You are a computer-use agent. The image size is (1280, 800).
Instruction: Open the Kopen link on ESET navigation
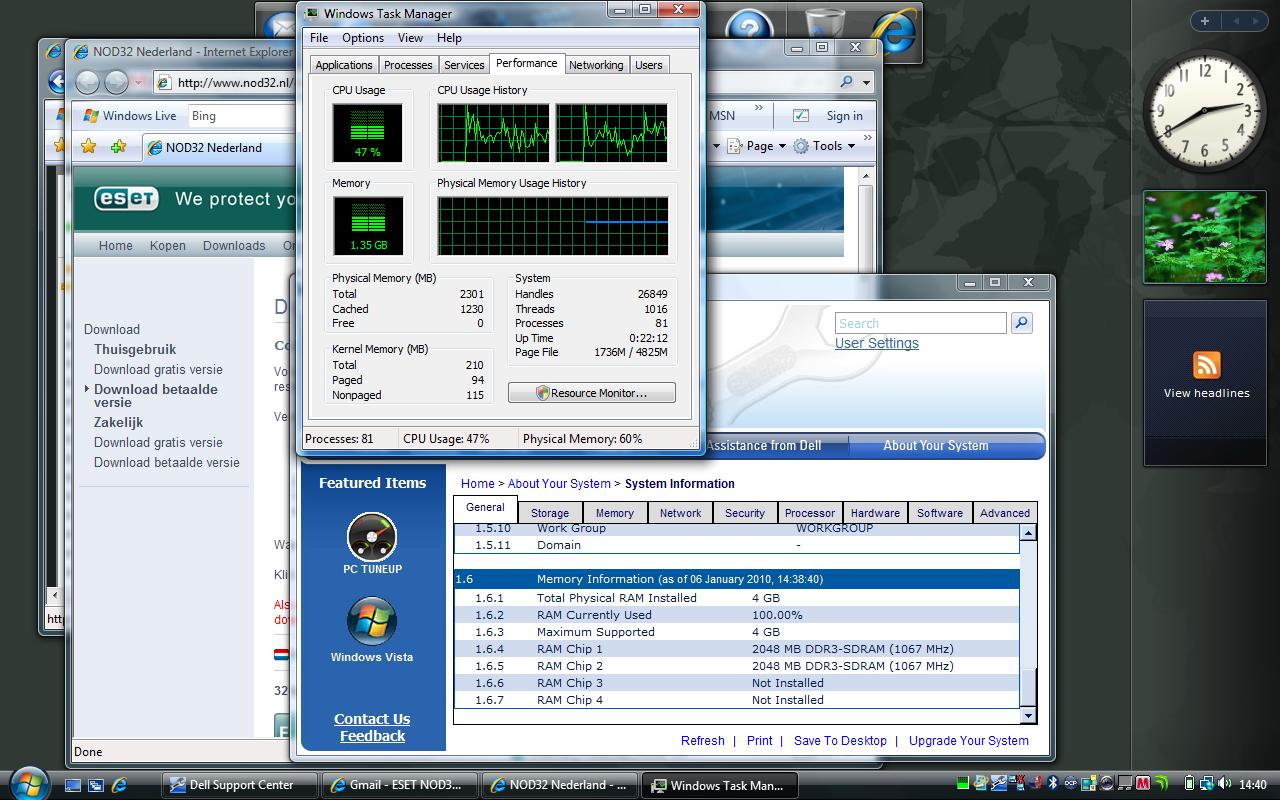(x=168, y=246)
